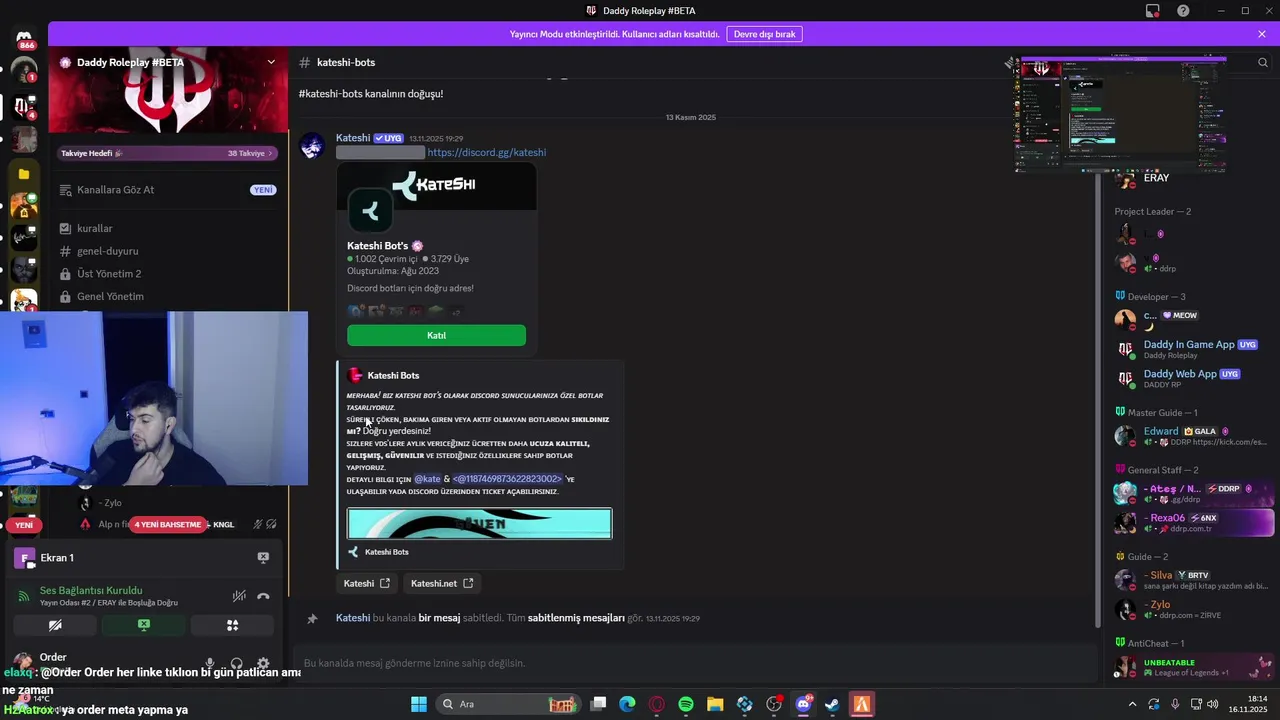Image resolution: width=1280 pixels, height=720 pixels.
Task: Open user settings gear icon
Action: pos(263,663)
